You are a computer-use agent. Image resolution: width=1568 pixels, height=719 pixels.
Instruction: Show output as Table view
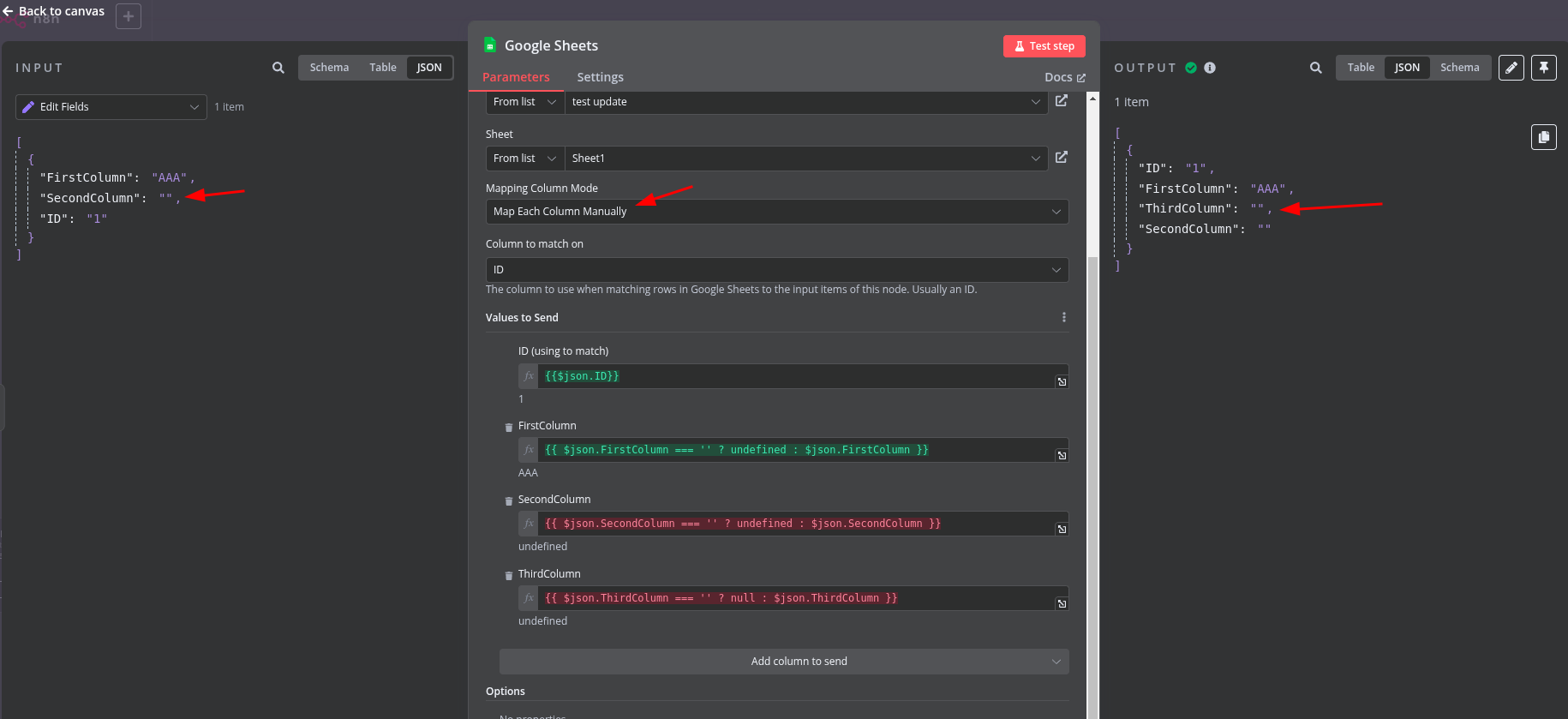[1361, 68]
